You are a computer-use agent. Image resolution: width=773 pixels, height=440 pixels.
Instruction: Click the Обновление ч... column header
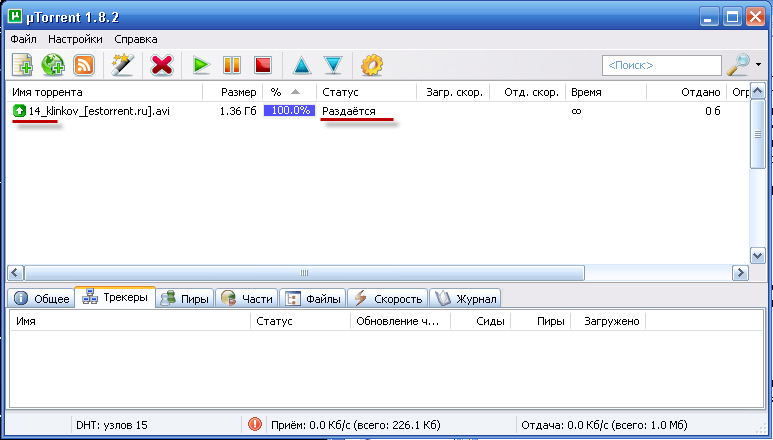[x=400, y=321]
